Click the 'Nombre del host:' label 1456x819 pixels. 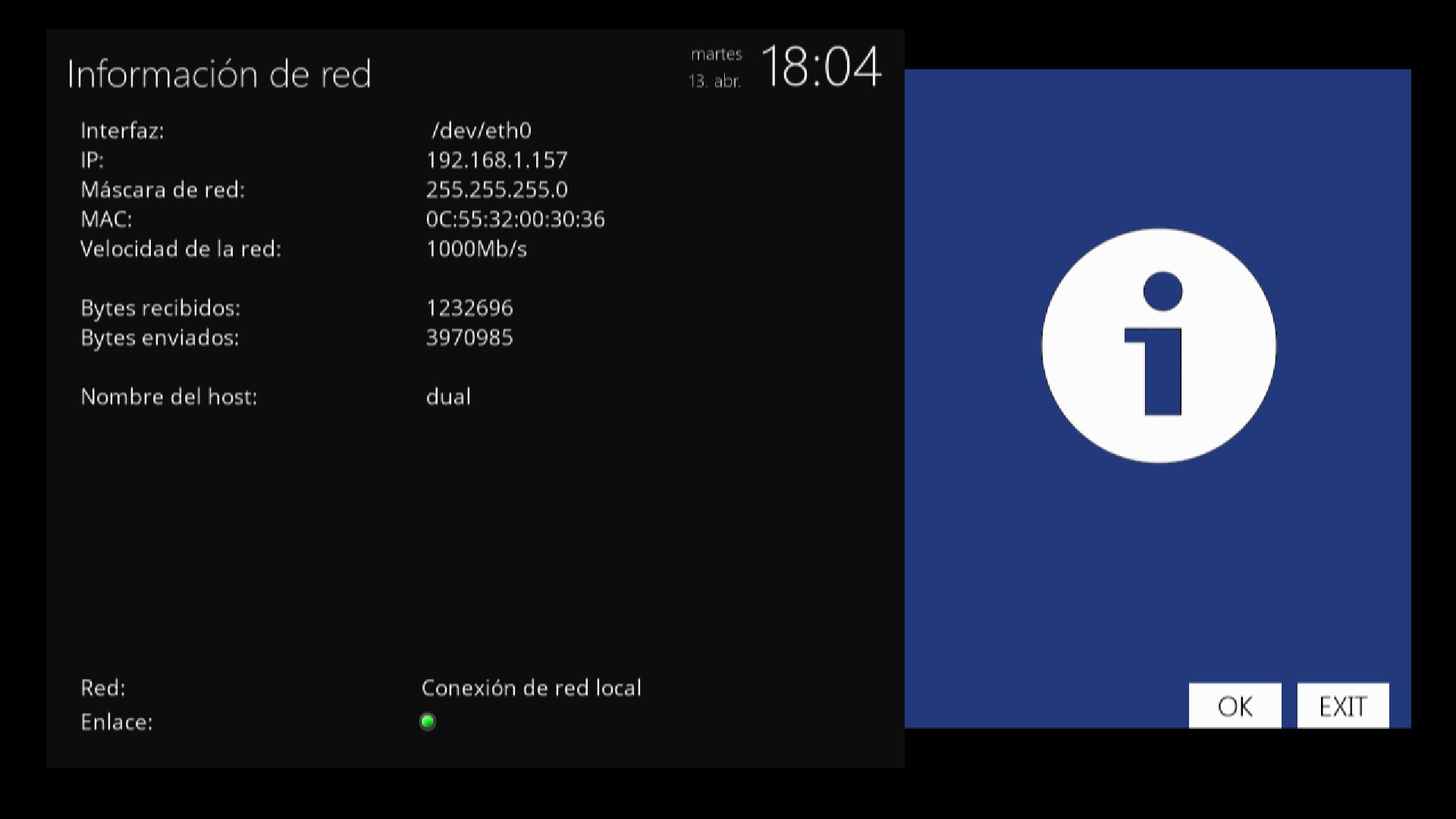[x=169, y=397]
